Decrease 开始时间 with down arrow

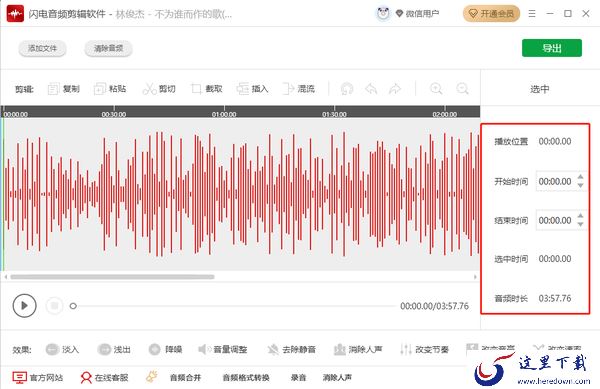click(580, 186)
